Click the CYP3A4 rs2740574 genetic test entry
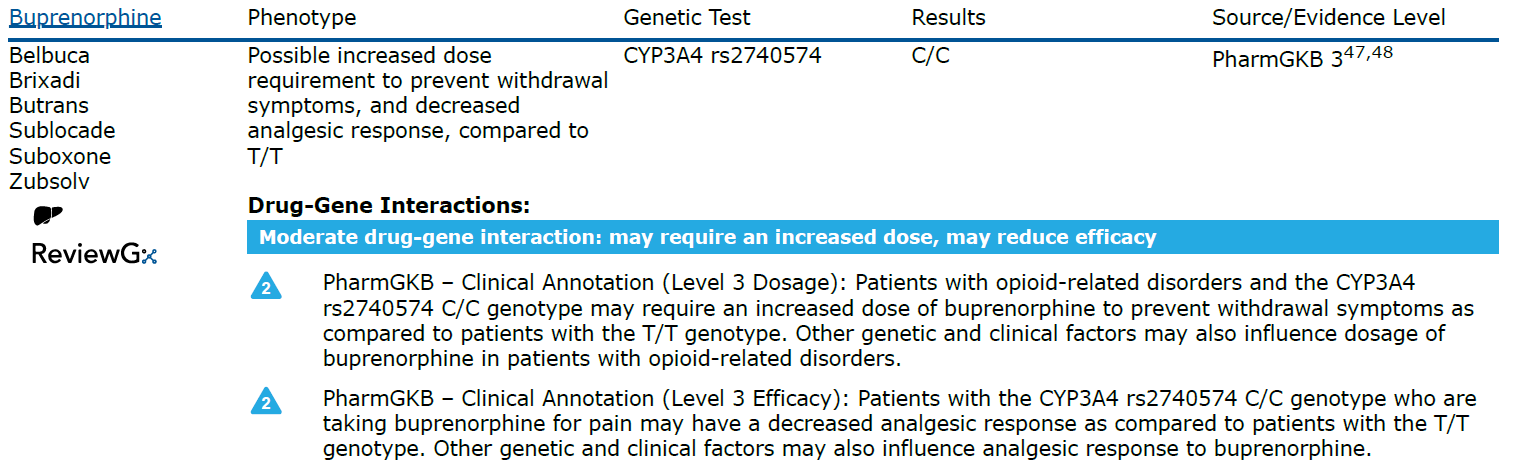This screenshot has width=1530, height=476. 722,56
